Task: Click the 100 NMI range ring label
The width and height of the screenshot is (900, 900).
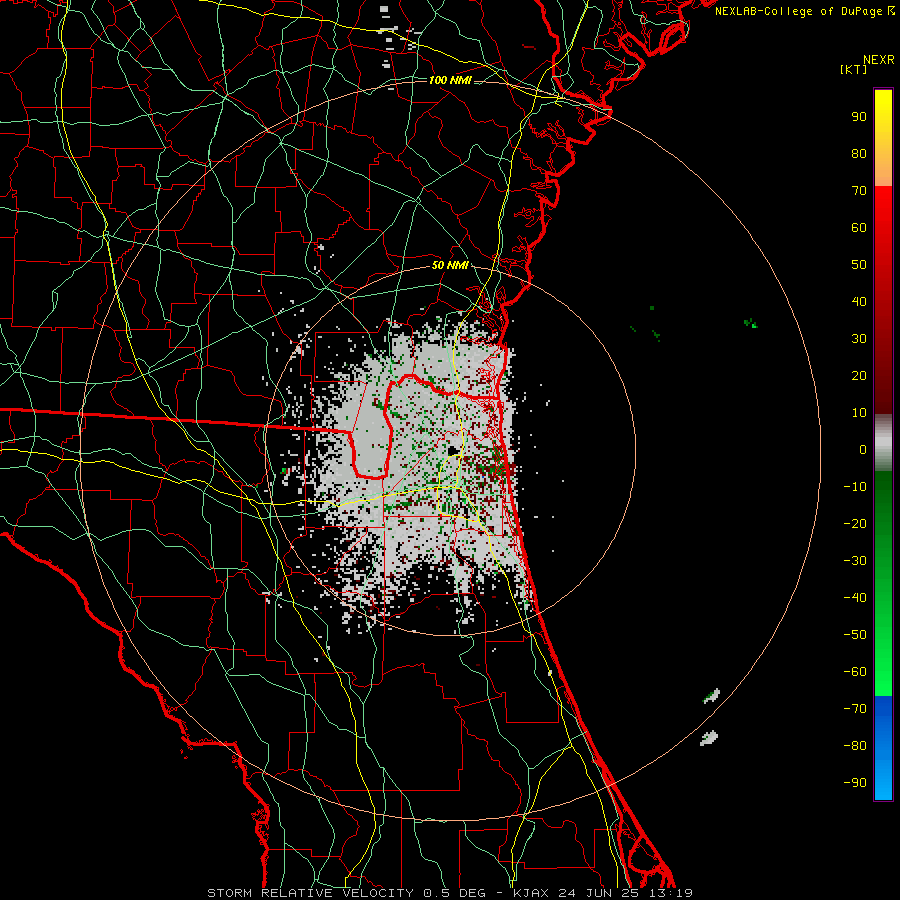Action: 450,80
